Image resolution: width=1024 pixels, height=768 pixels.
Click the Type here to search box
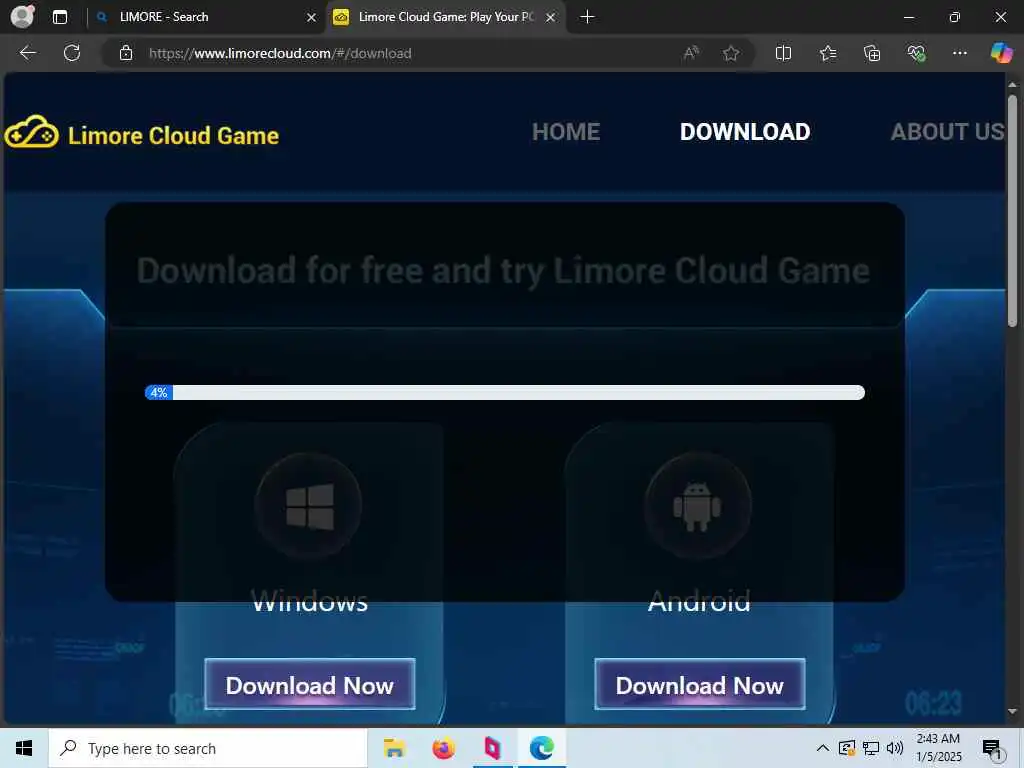tap(208, 748)
